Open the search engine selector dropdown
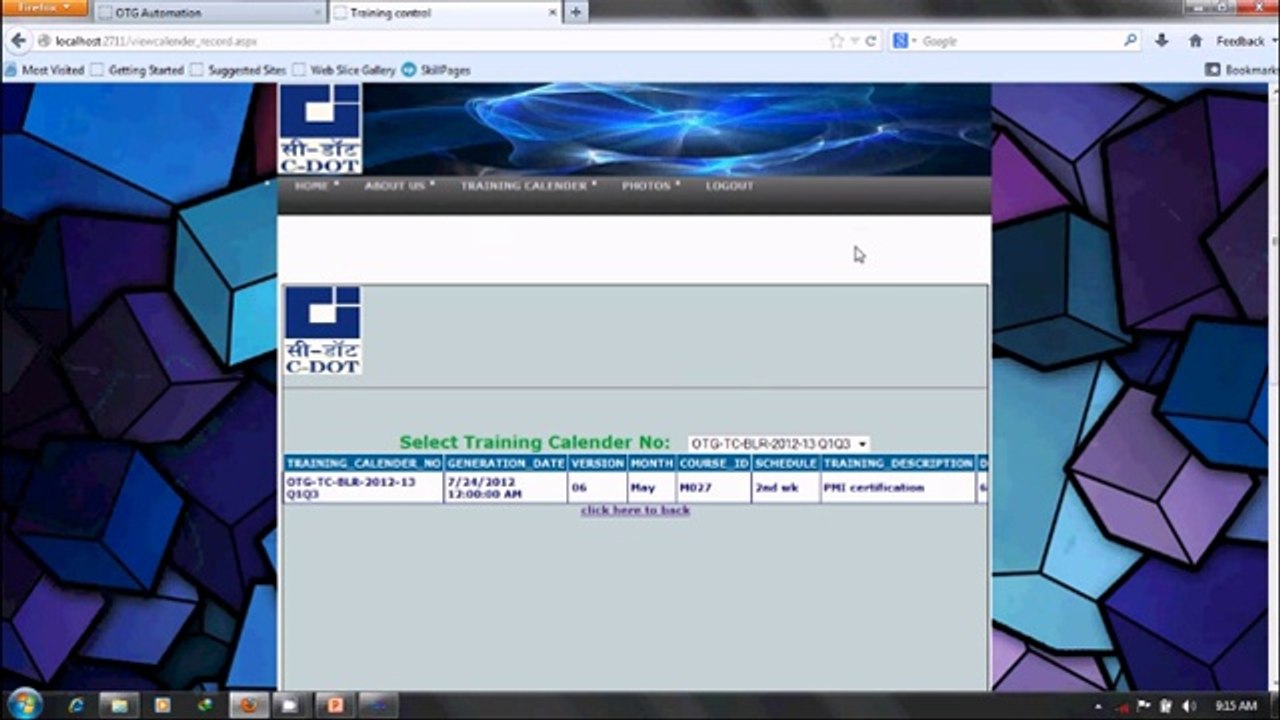Image resolution: width=1280 pixels, height=720 pixels. [x=905, y=41]
